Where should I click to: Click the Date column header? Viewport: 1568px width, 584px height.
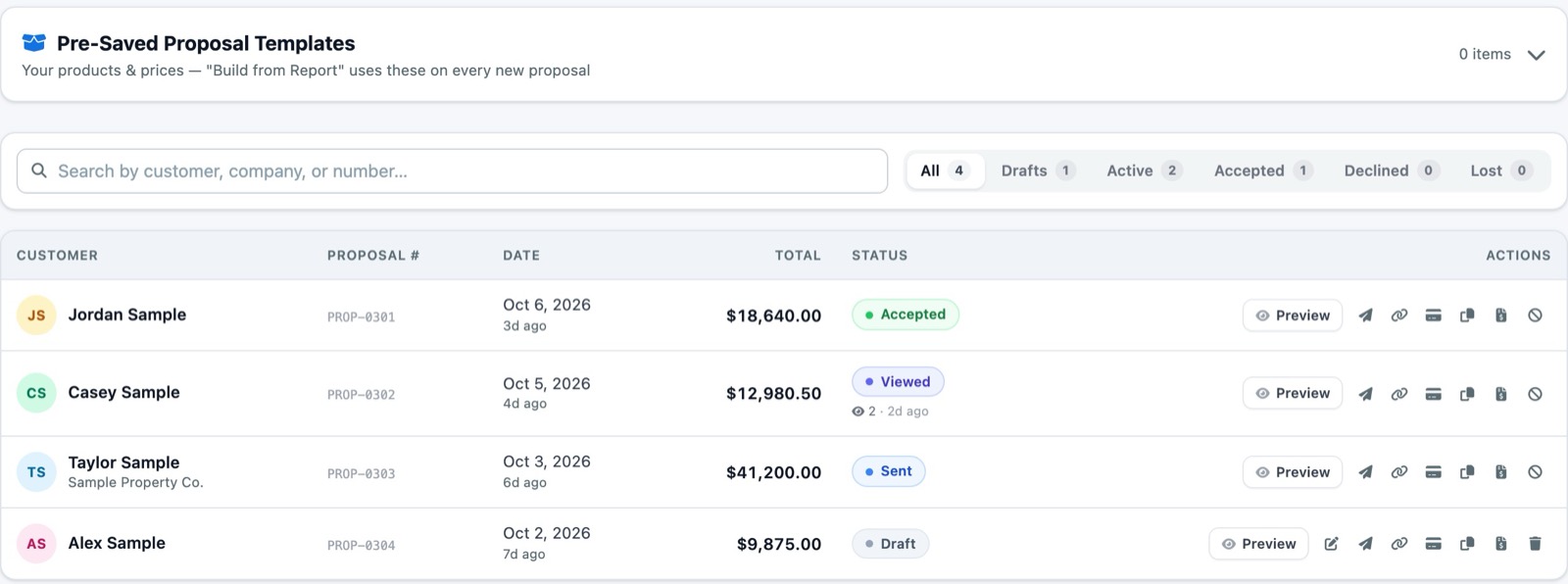click(x=521, y=256)
